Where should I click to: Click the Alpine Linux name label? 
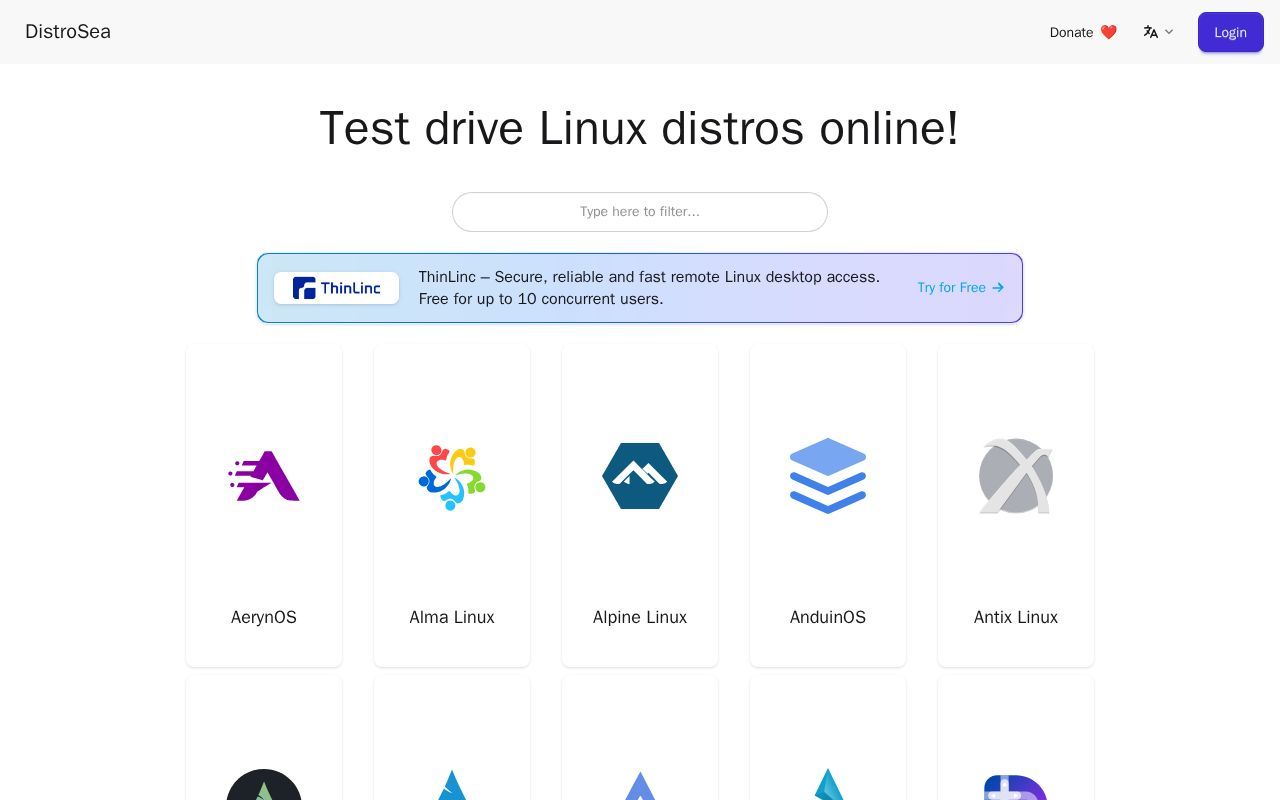coord(640,617)
